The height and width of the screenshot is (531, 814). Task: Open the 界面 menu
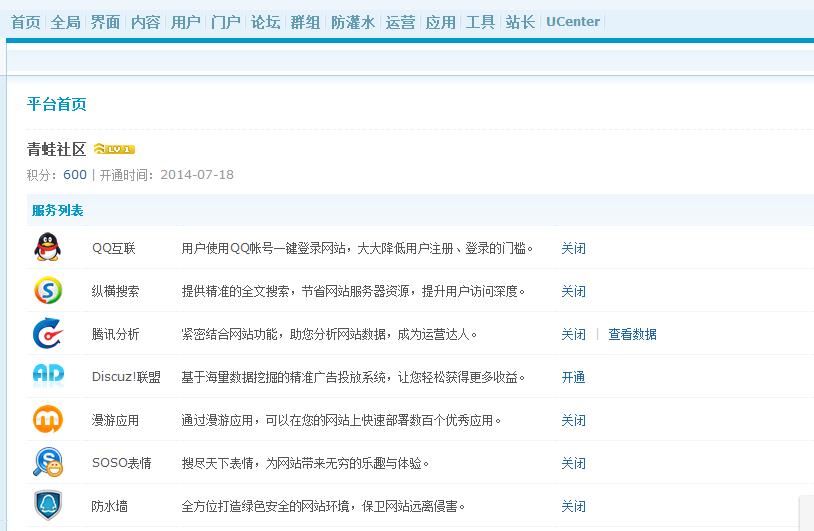(105, 22)
